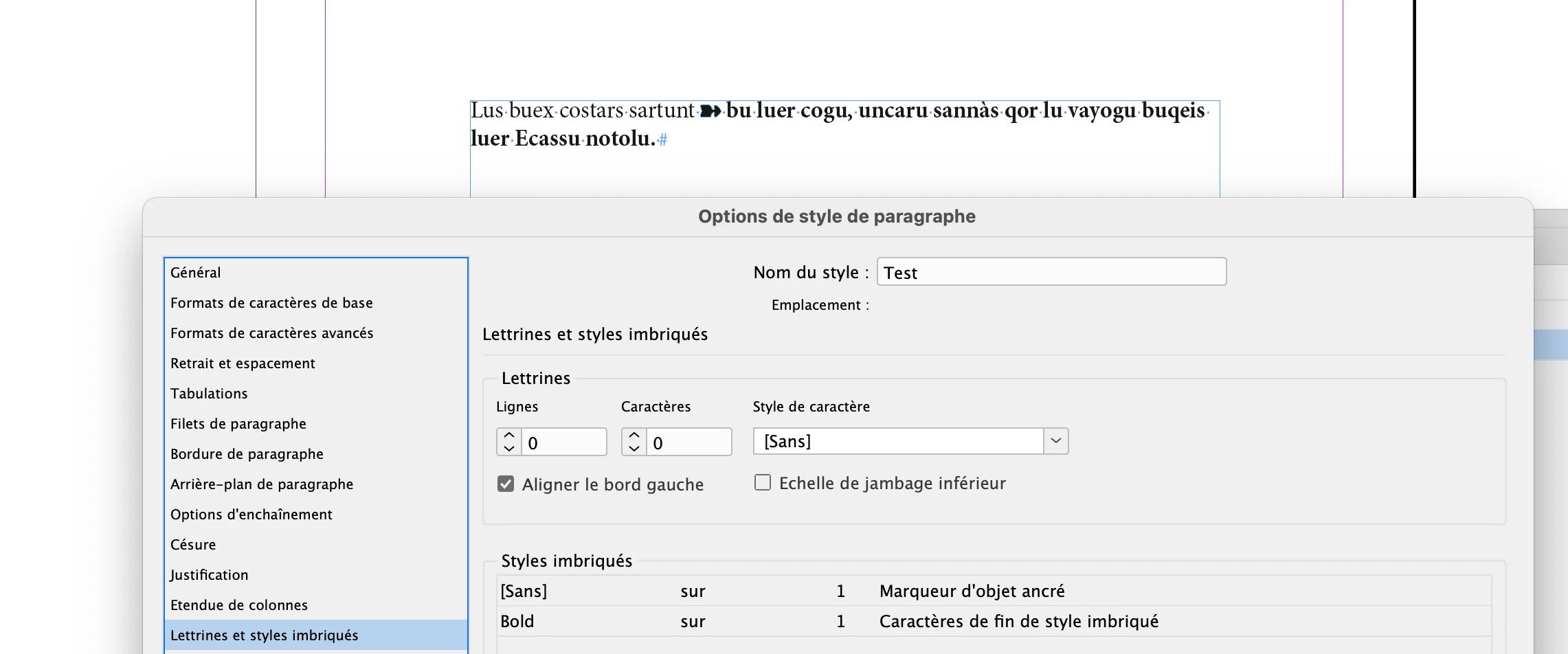Screen dimensions: 1568x654
Task: Select Options d'enchaînement
Action: (251, 515)
